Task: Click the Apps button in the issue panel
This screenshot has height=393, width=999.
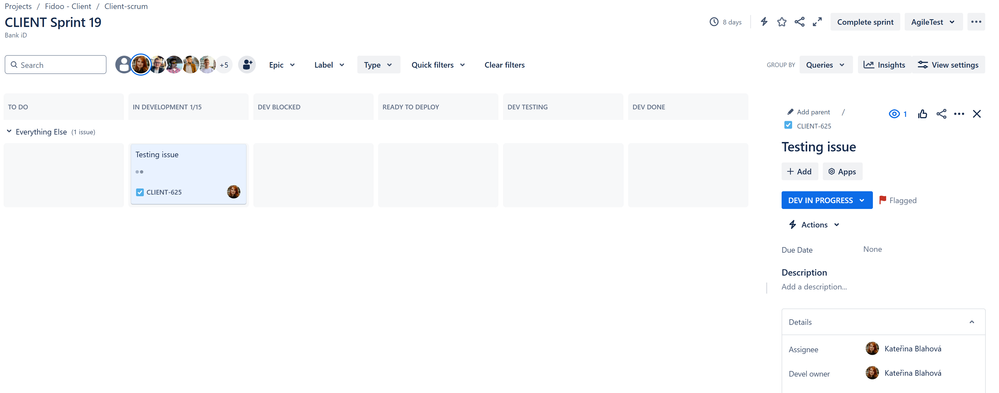Action: [x=842, y=171]
